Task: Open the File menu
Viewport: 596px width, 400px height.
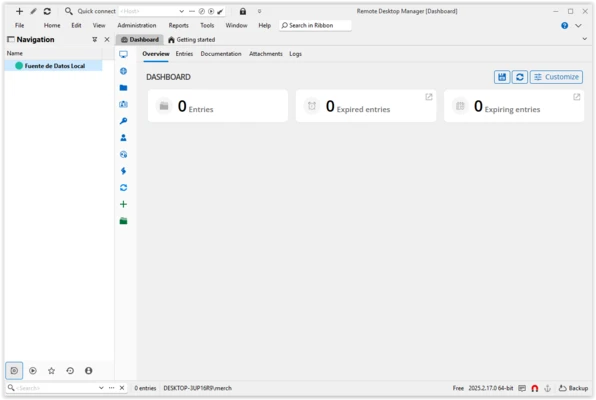Action: [x=19, y=25]
